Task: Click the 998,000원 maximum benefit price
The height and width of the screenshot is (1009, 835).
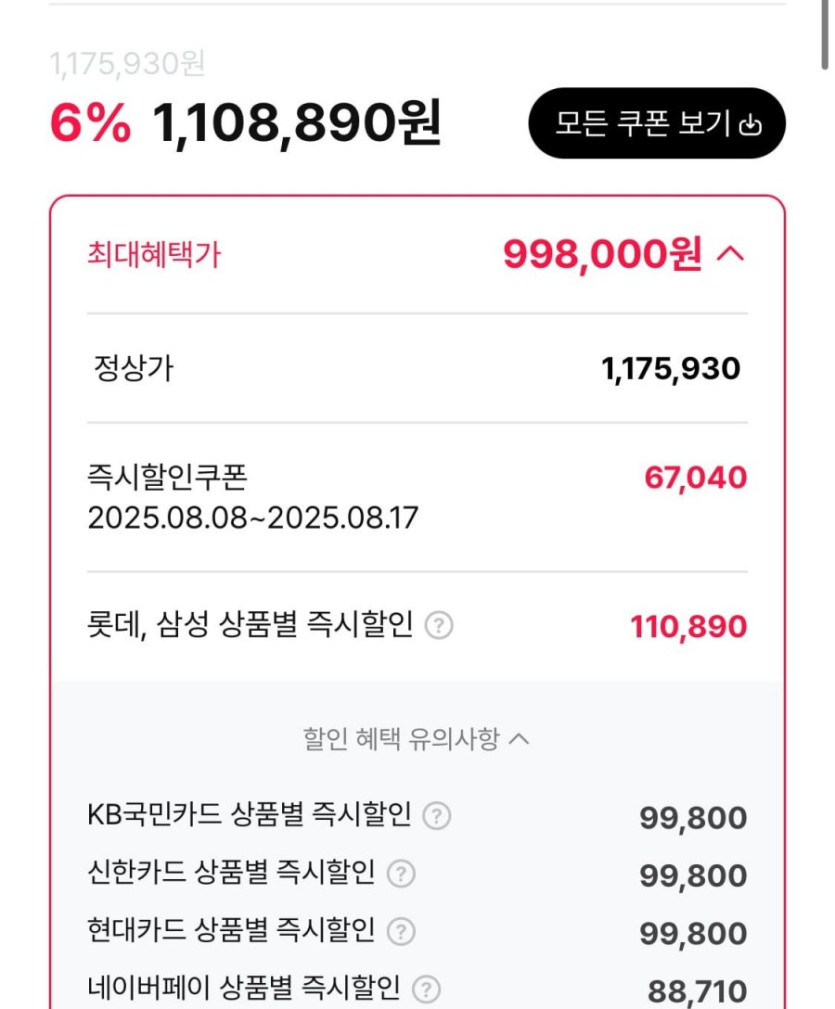Action: 602,255
